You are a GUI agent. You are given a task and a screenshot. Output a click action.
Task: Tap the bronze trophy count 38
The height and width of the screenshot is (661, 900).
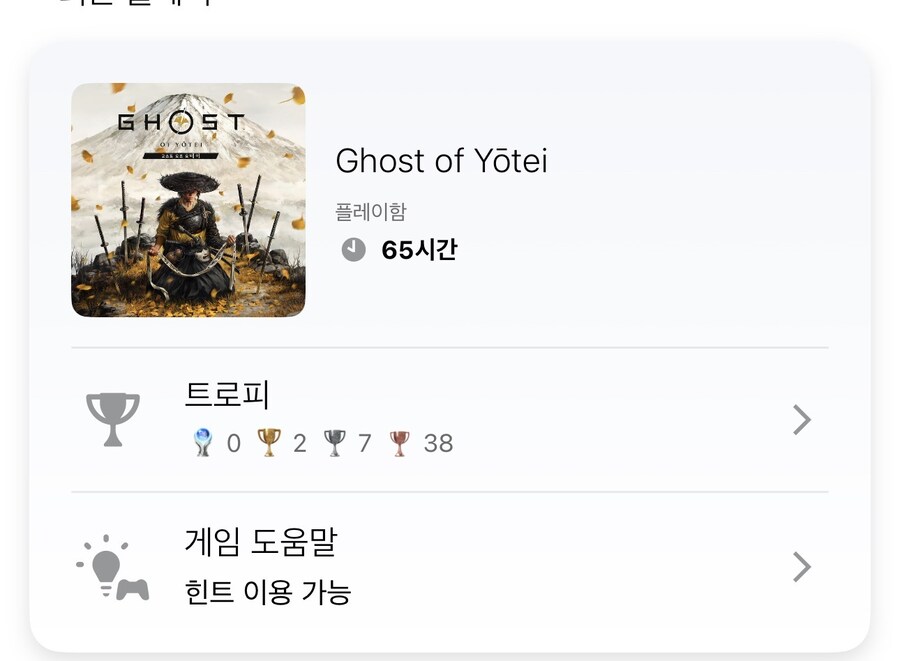438,443
